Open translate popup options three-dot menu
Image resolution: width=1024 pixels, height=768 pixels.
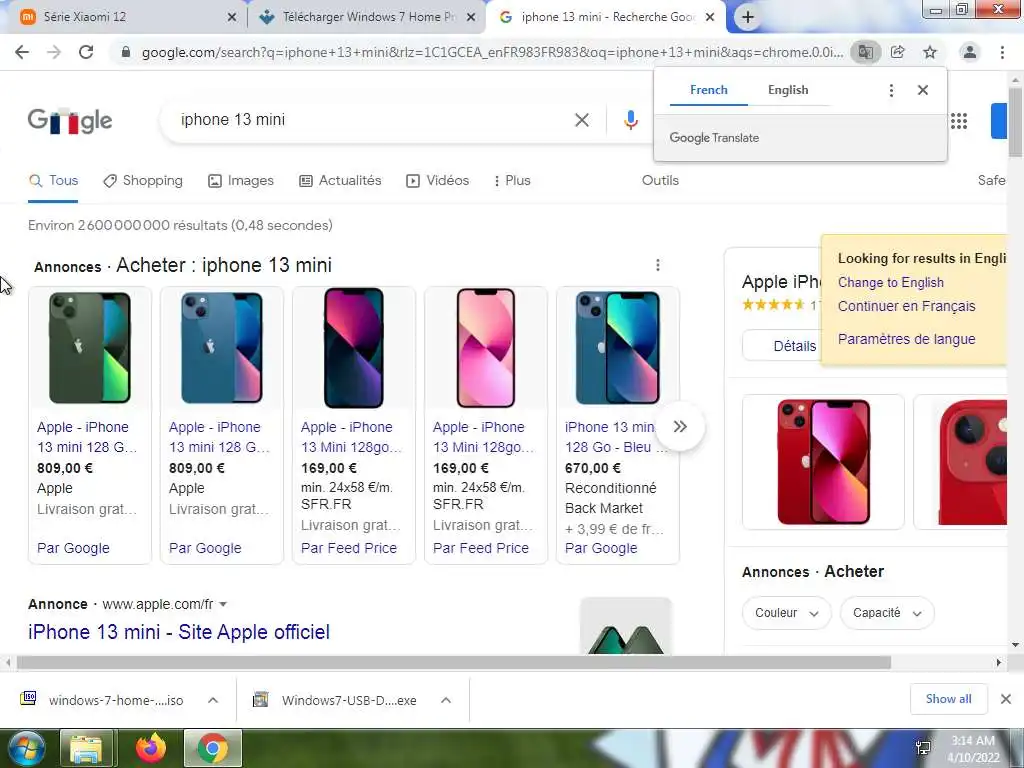pyautogui.click(x=891, y=90)
